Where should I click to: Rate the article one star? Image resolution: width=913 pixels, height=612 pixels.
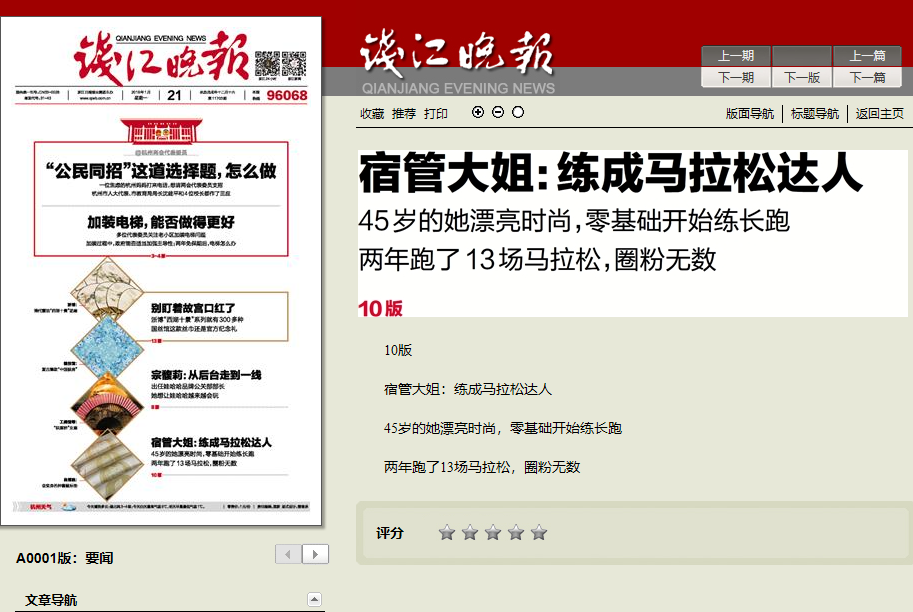click(447, 533)
